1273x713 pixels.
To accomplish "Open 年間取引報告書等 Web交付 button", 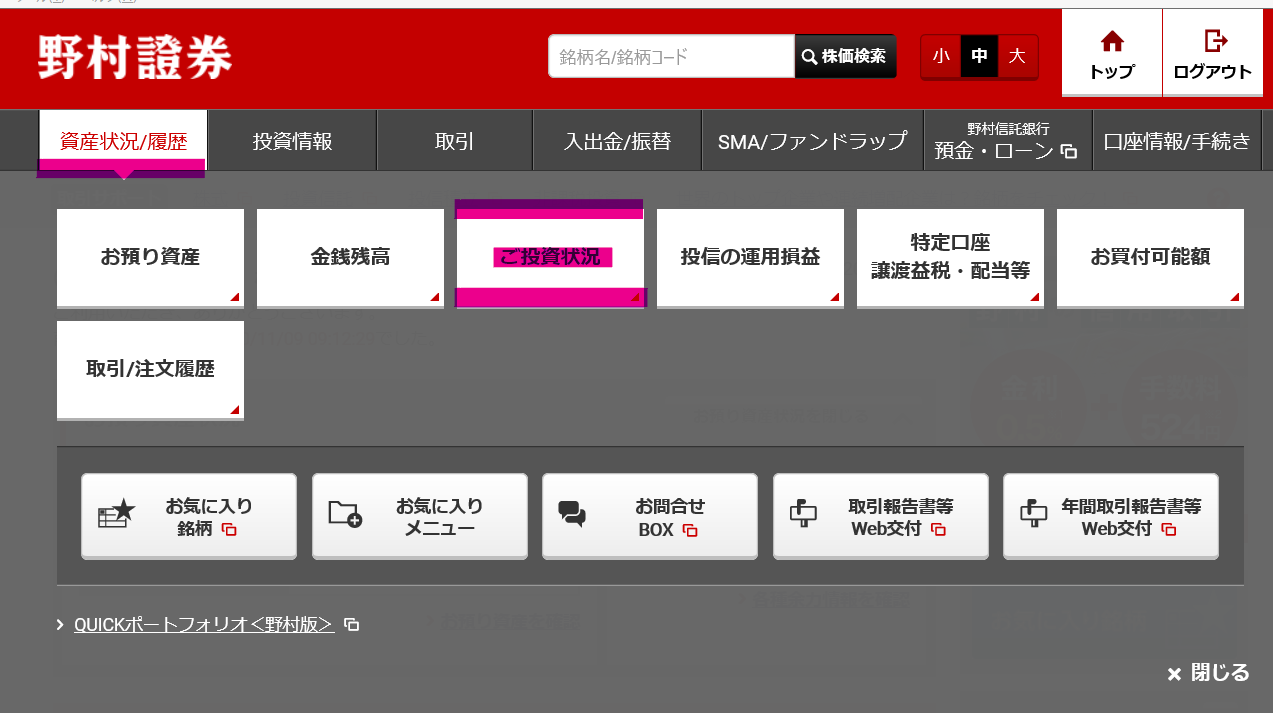I will tap(1111, 517).
